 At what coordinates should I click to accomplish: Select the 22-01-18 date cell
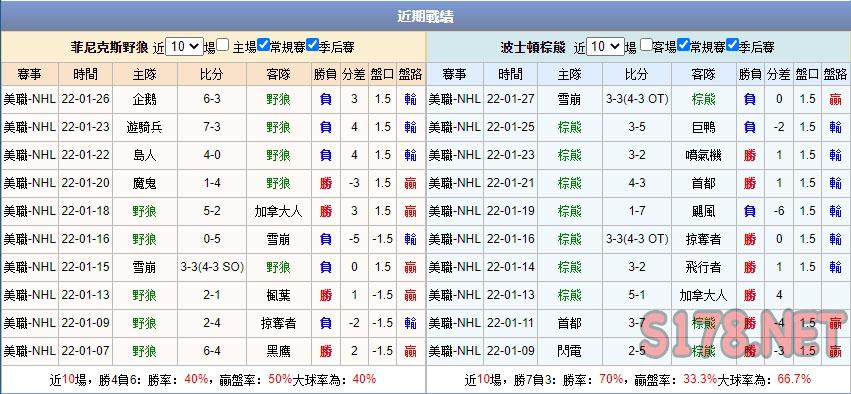click(x=85, y=211)
